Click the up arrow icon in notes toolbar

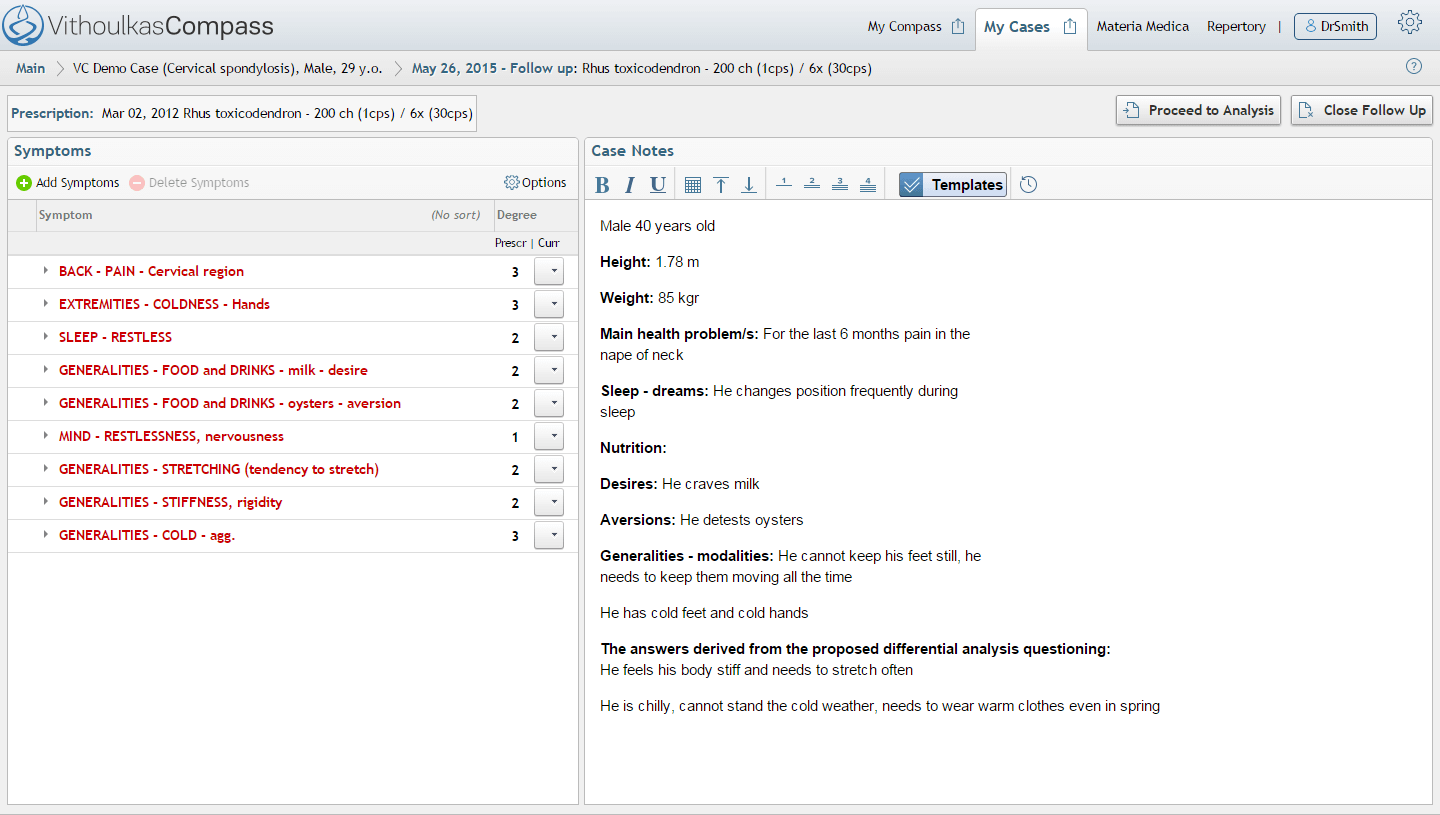tap(721, 185)
